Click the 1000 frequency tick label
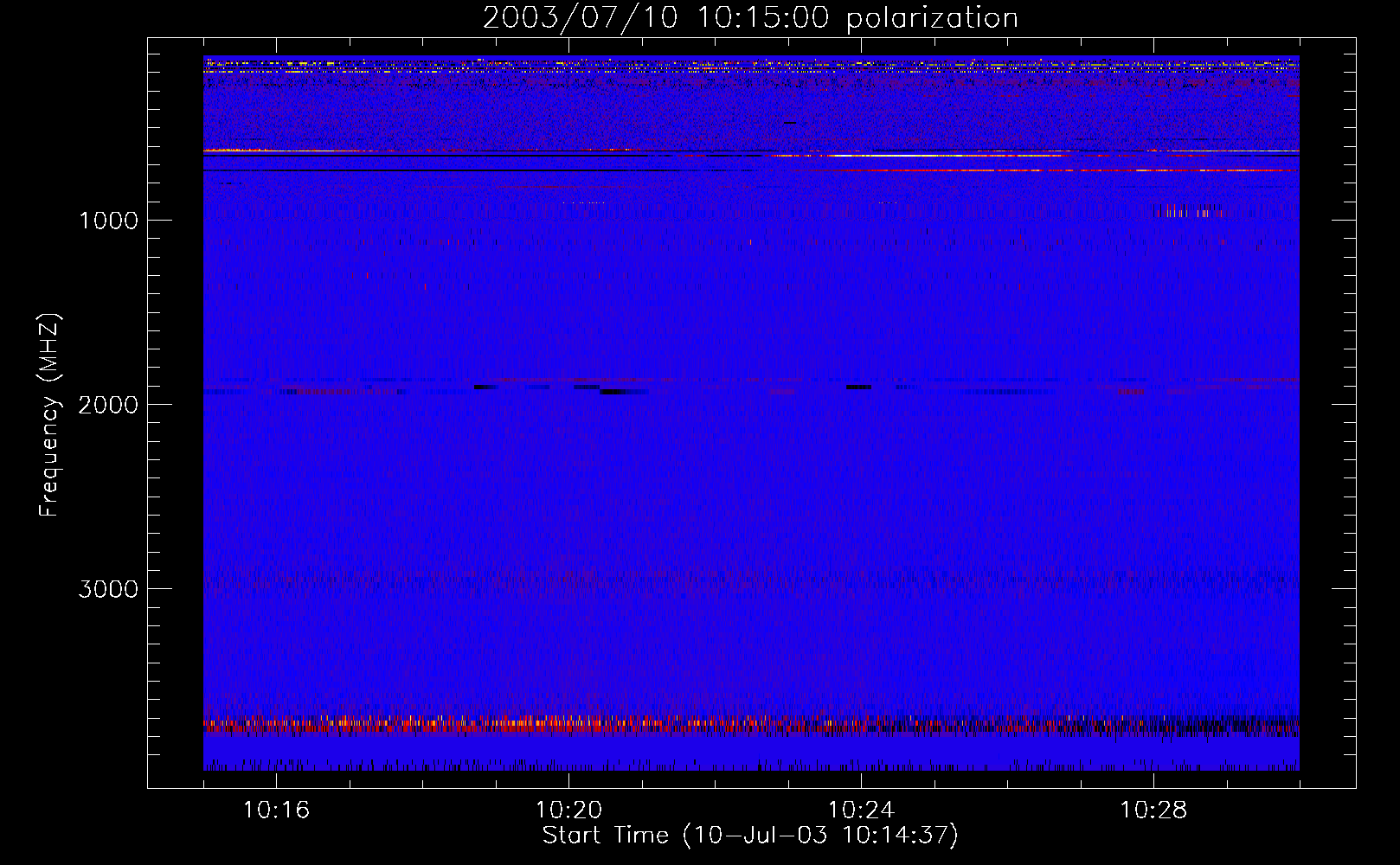The width and height of the screenshot is (1400, 865). (109, 221)
